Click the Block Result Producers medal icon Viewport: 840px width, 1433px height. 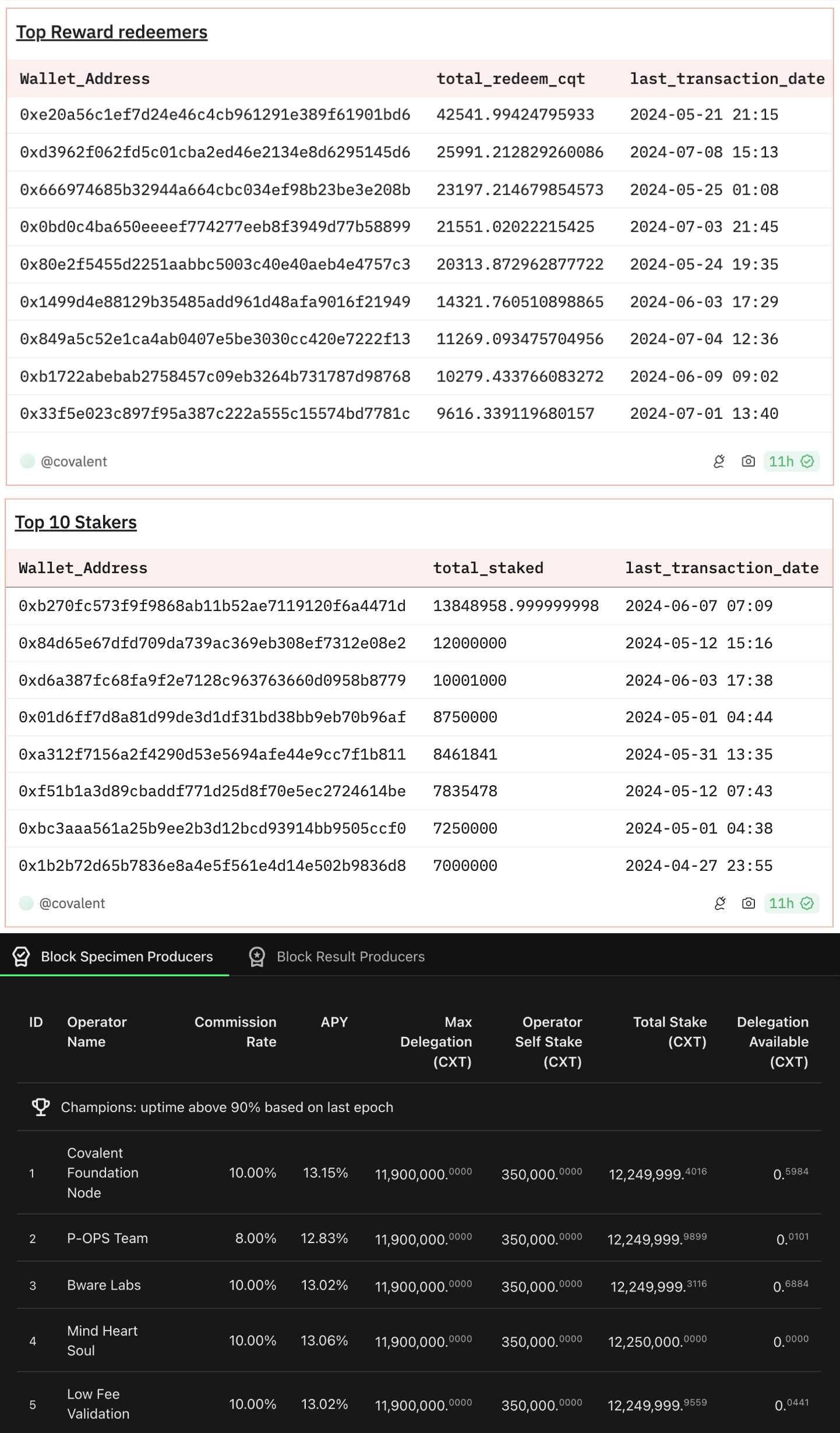257,956
